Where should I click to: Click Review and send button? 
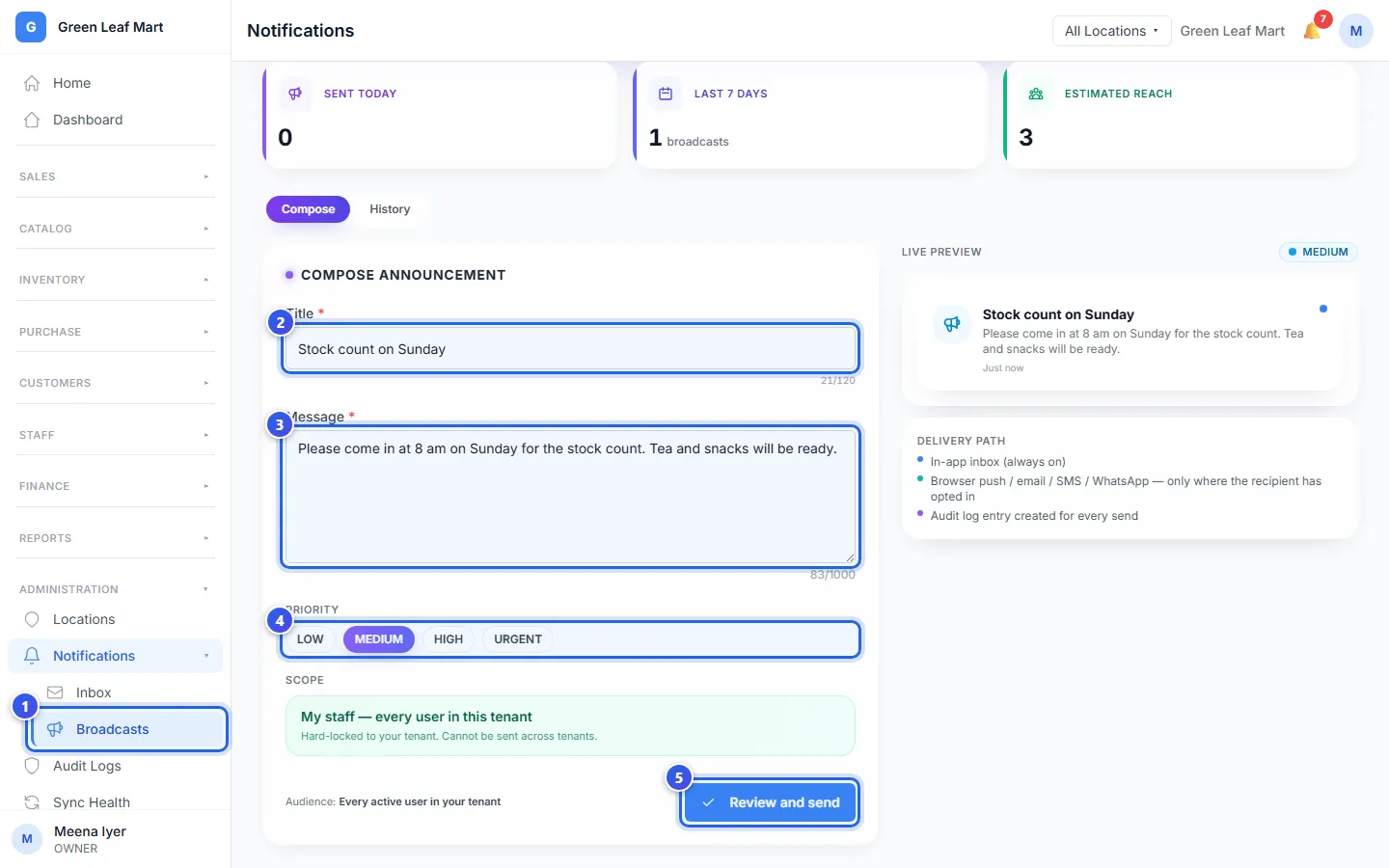pyautogui.click(x=770, y=802)
